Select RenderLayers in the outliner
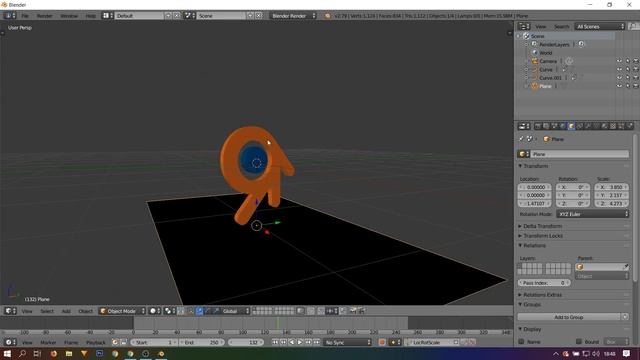The image size is (640, 360). (x=554, y=44)
